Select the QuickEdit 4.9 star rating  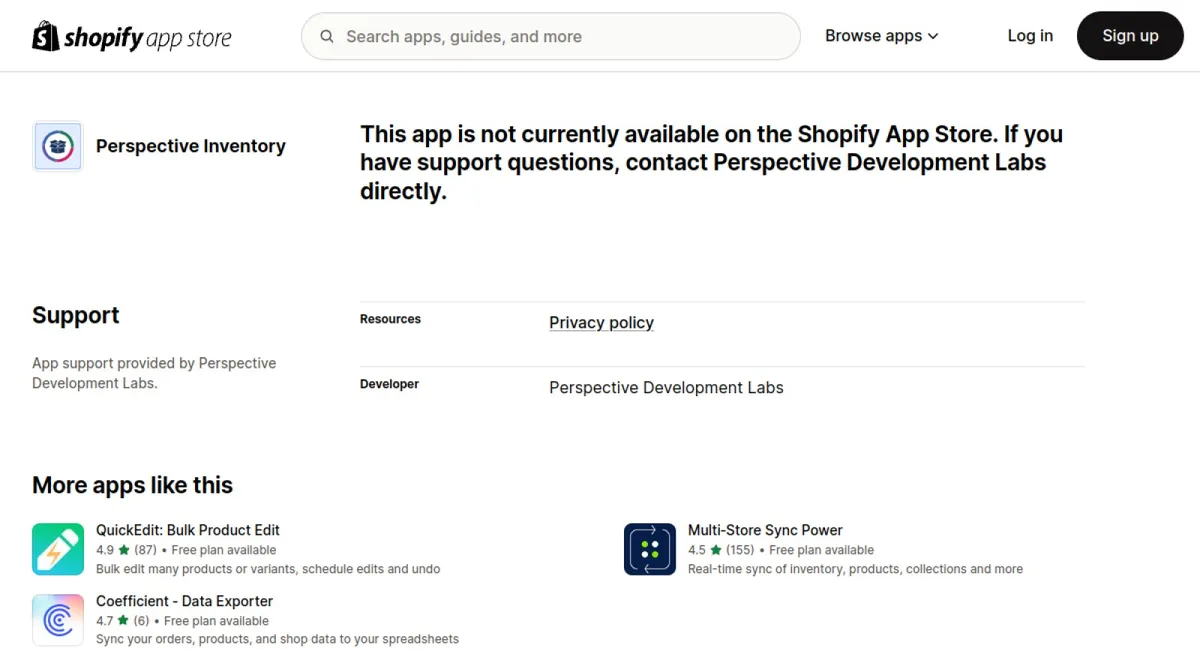click(x=126, y=550)
